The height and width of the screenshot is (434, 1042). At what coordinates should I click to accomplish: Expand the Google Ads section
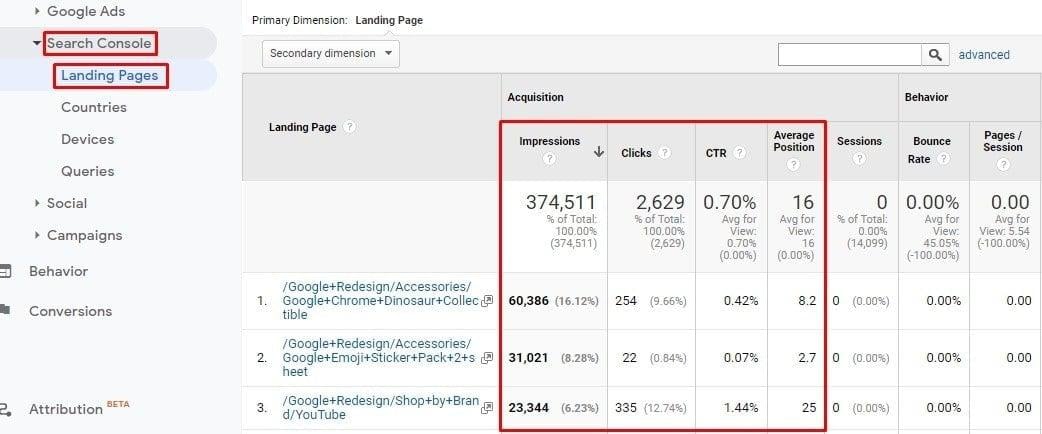[x=37, y=11]
